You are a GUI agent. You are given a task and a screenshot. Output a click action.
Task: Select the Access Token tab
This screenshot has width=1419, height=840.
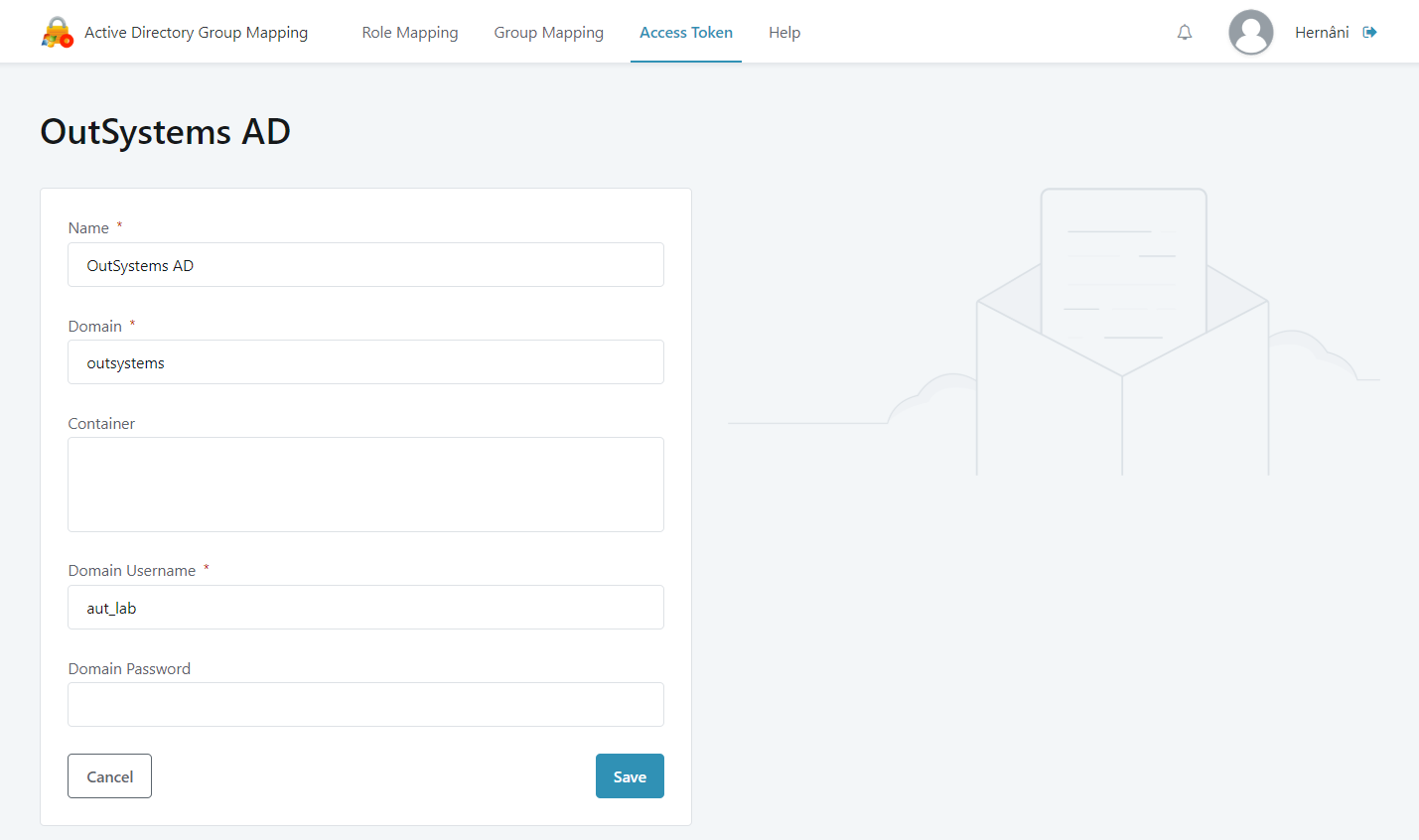pyautogui.click(x=686, y=33)
